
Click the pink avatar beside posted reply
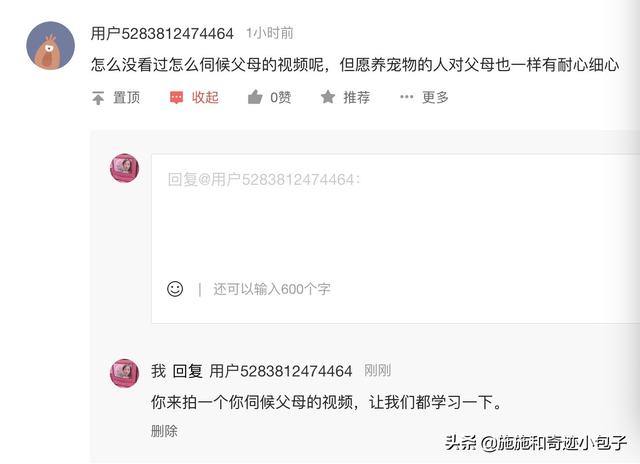(124, 373)
